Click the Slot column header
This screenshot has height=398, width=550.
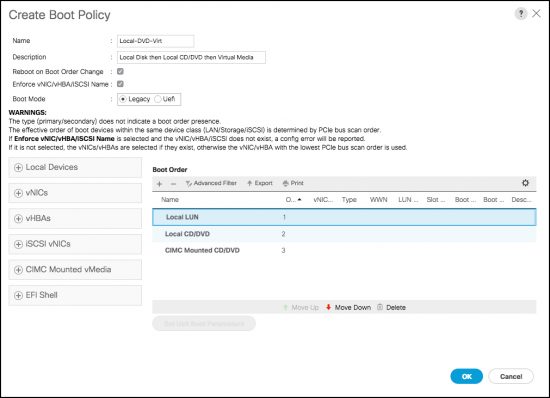[436, 200]
